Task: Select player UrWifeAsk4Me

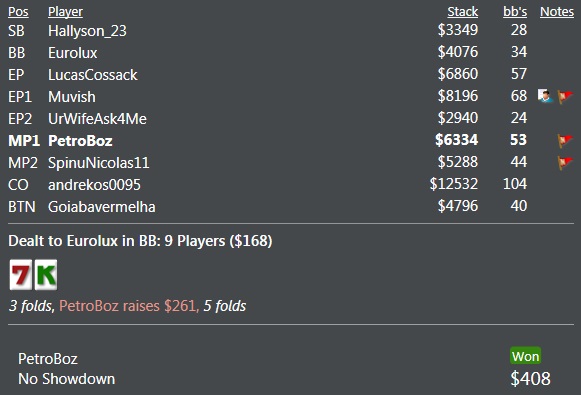Action: click(x=97, y=119)
